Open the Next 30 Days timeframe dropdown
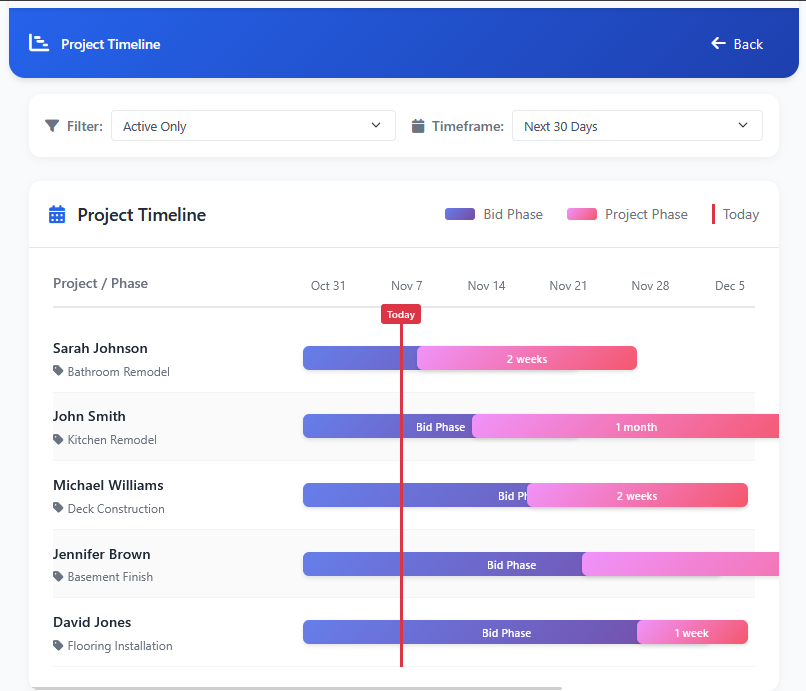This screenshot has width=806, height=691. 637,126
